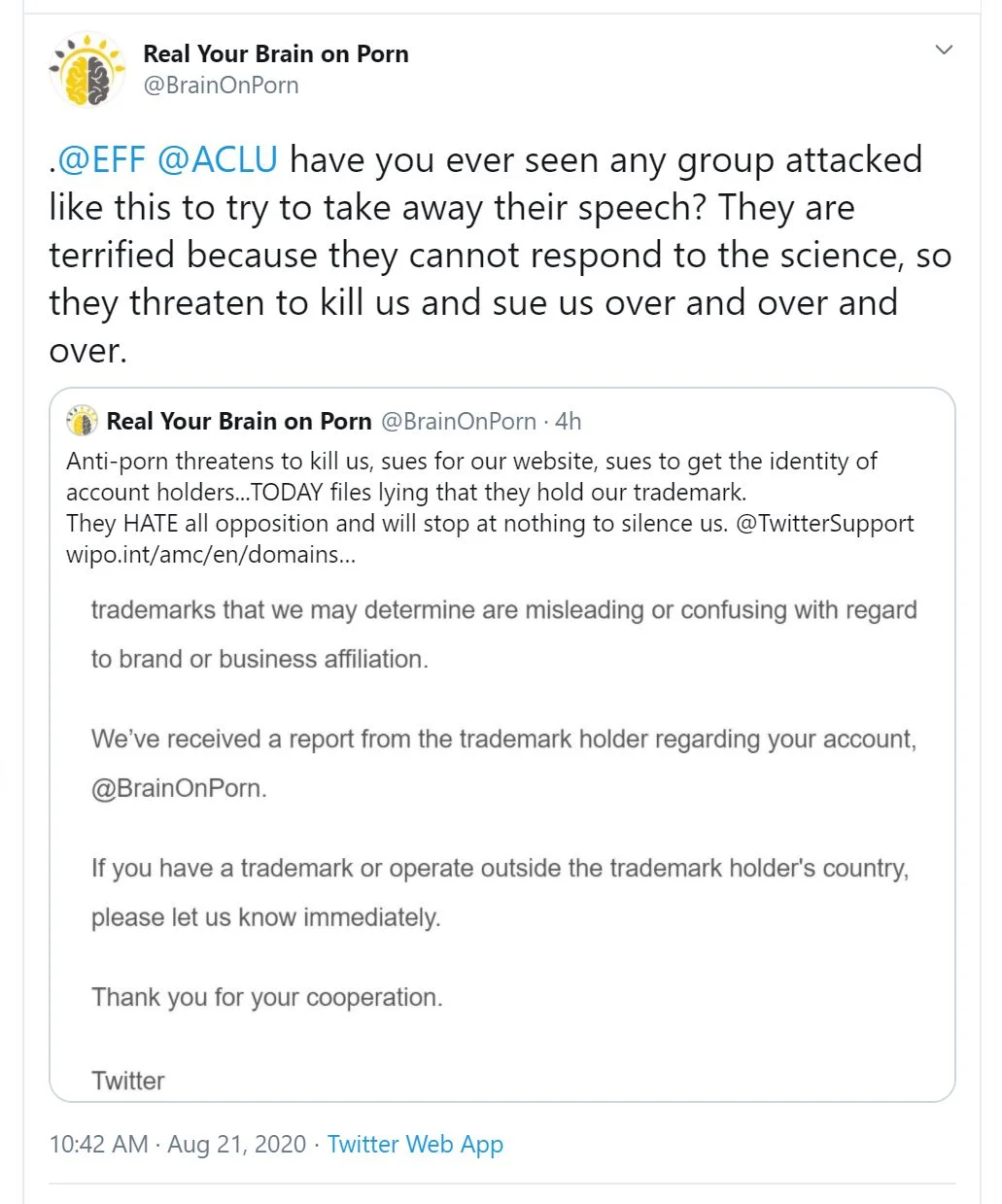Open the @BrainOnPorn handle under author name
1002x1204 pixels.
tap(221, 86)
